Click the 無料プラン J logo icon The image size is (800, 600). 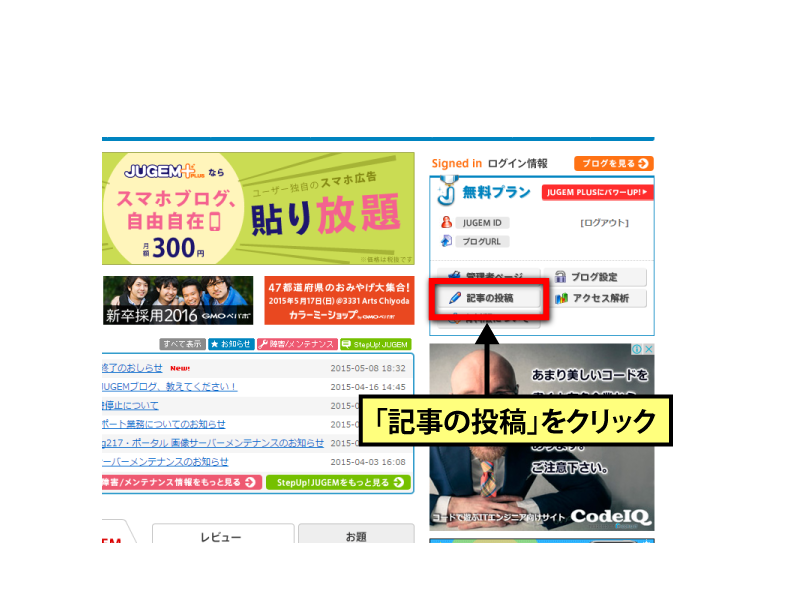pyautogui.click(x=447, y=191)
